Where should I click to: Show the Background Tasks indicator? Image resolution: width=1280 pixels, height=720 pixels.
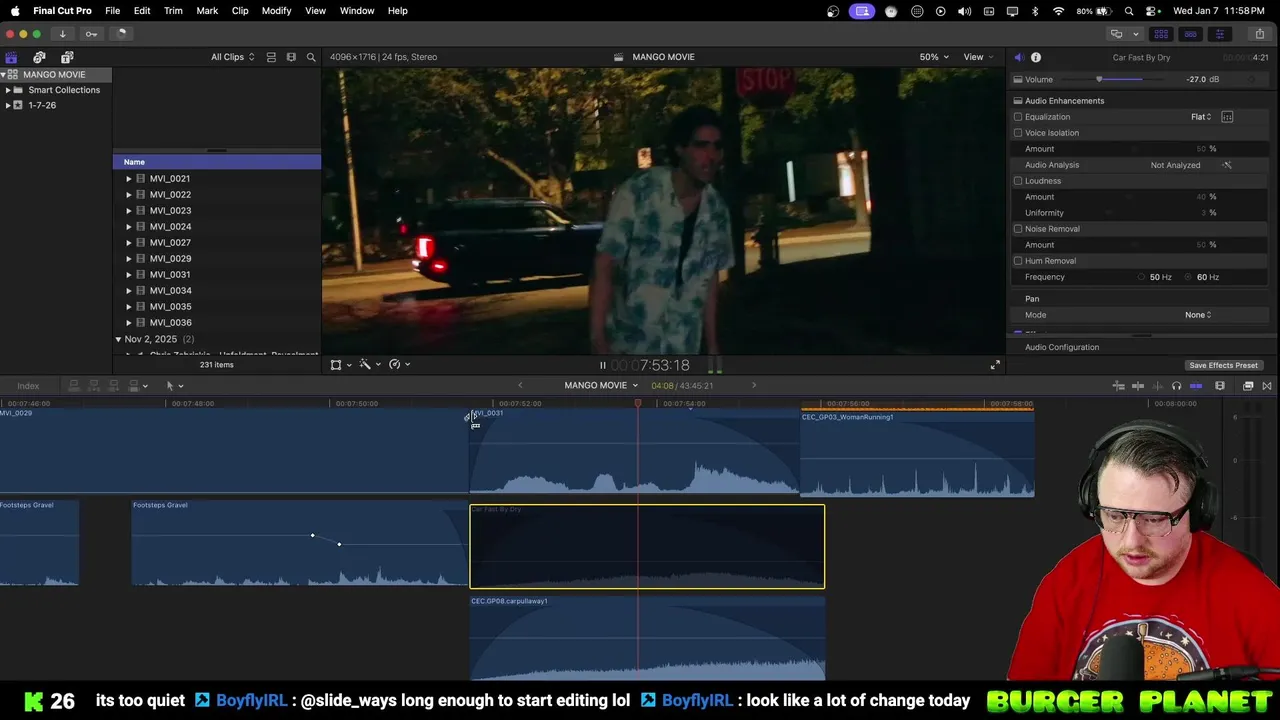click(x=121, y=34)
